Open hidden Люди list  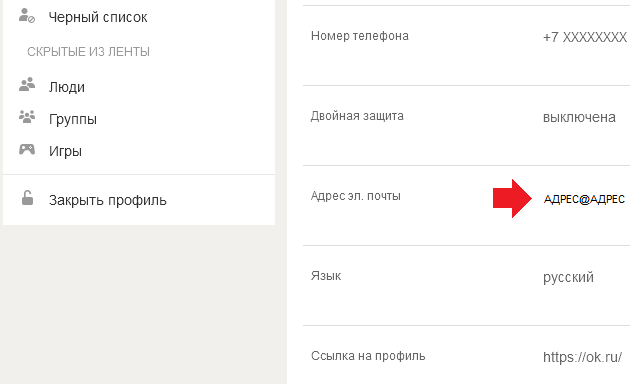[67, 87]
